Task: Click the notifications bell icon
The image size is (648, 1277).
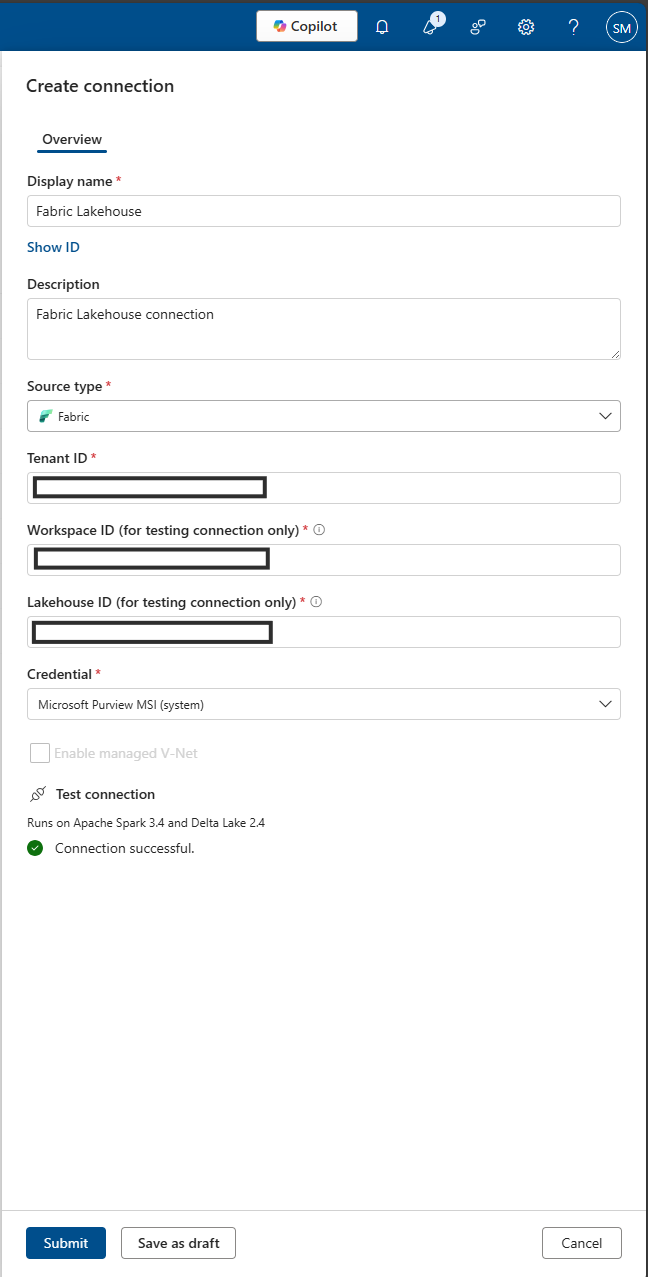Action: pyautogui.click(x=382, y=27)
